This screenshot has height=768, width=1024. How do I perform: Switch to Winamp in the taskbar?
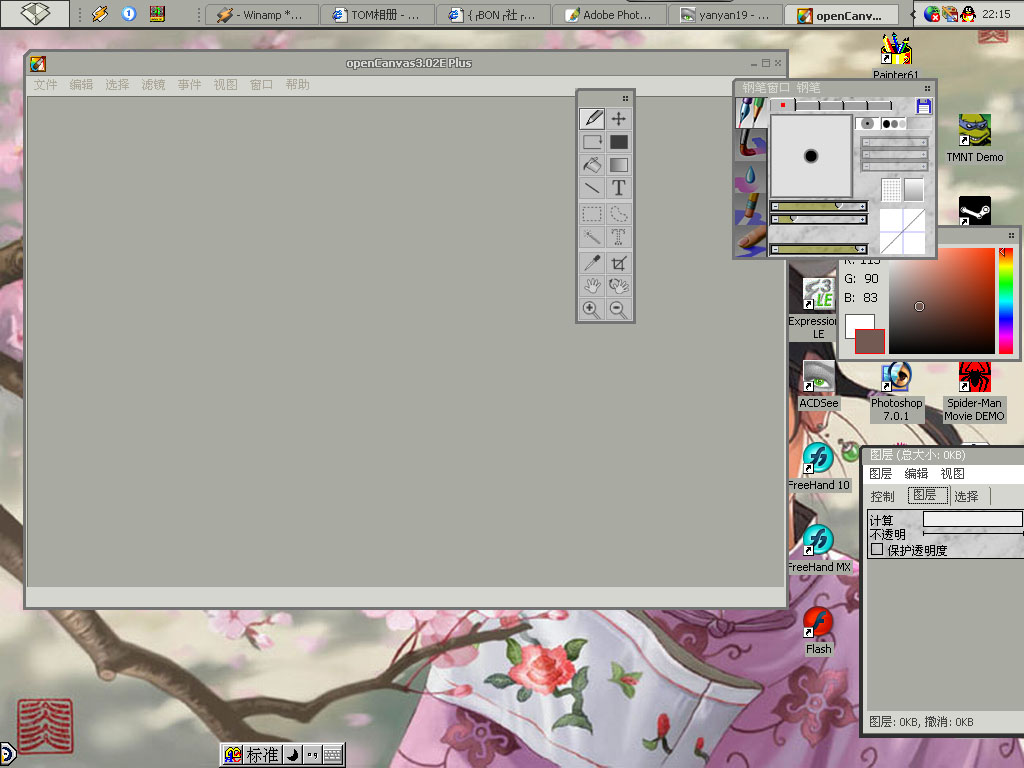point(262,14)
